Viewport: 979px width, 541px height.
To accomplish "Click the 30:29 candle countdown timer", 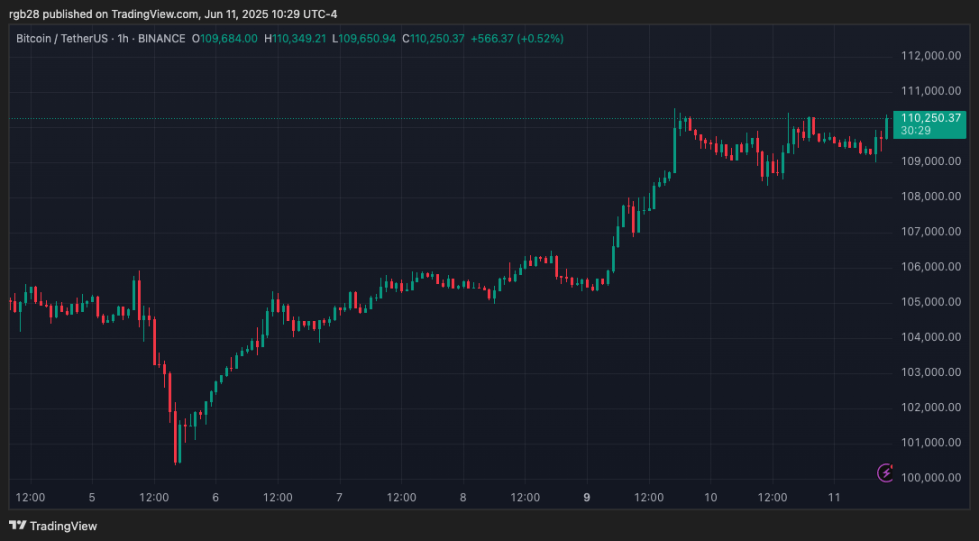I will (914, 131).
